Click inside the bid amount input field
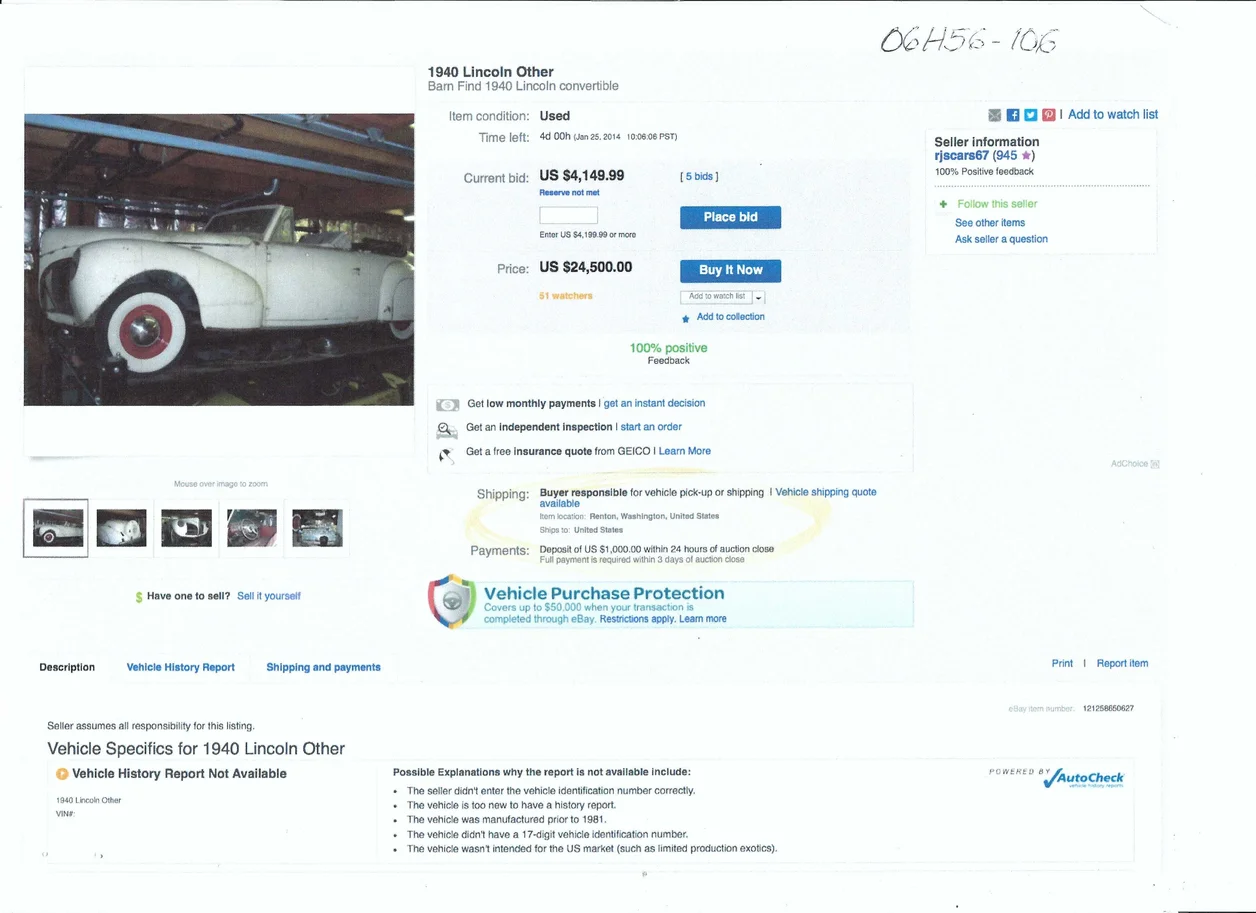Viewport: 1256px width, 913px height. tap(568, 216)
